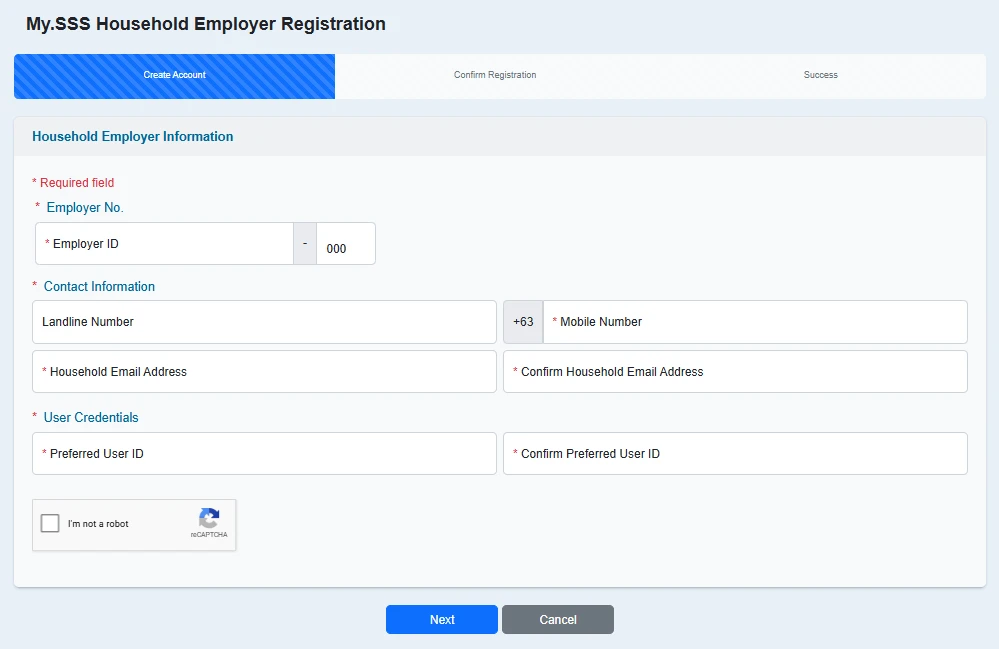Screen dimensions: 999x649
Task: Click the Household Employer Information heading
Action: pos(133,136)
